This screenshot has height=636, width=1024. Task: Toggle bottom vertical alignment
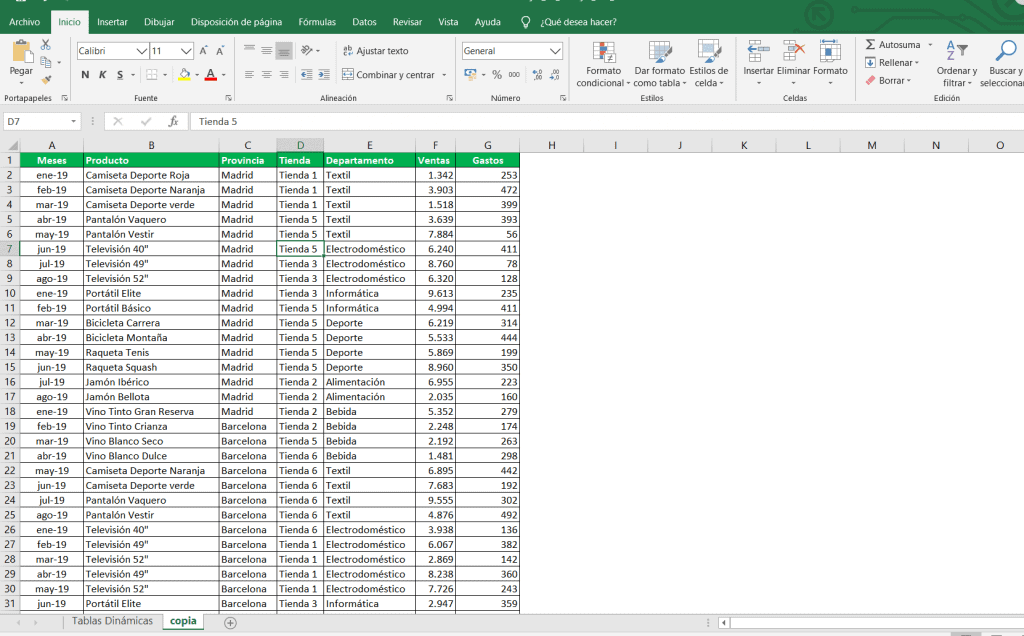[x=283, y=50]
